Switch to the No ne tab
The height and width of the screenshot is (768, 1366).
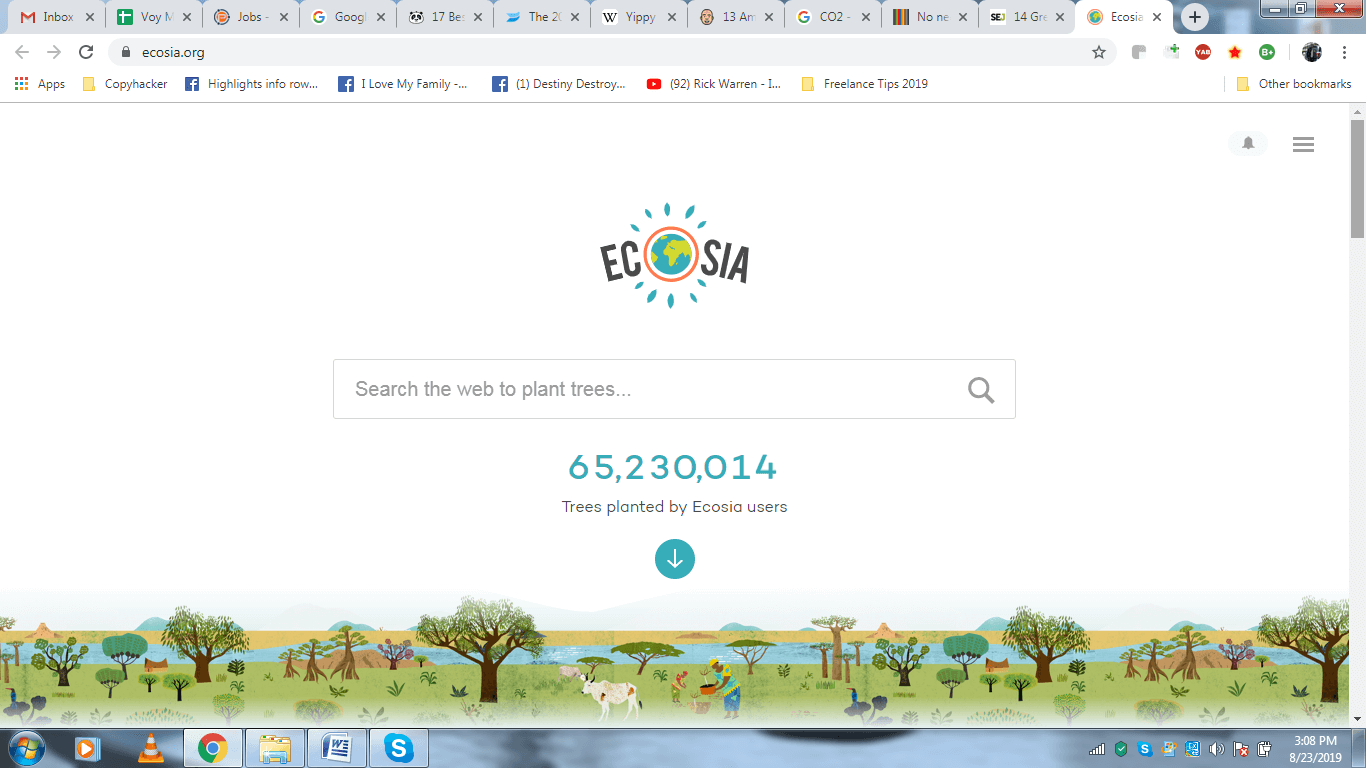pyautogui.click(x=929, y=17)
